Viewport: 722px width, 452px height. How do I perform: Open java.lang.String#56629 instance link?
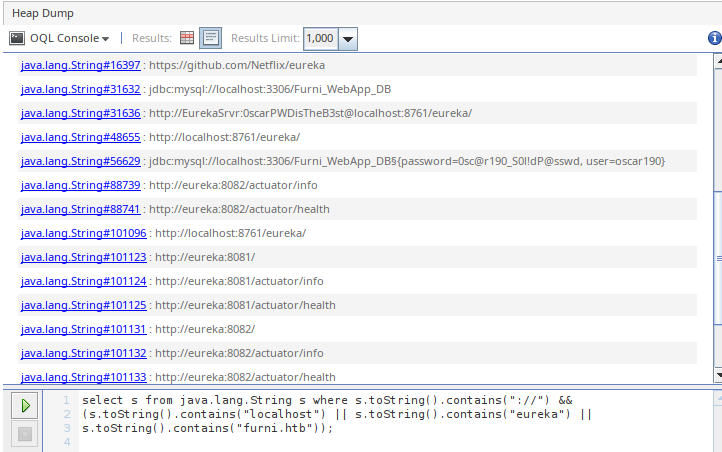click(80, 161)
